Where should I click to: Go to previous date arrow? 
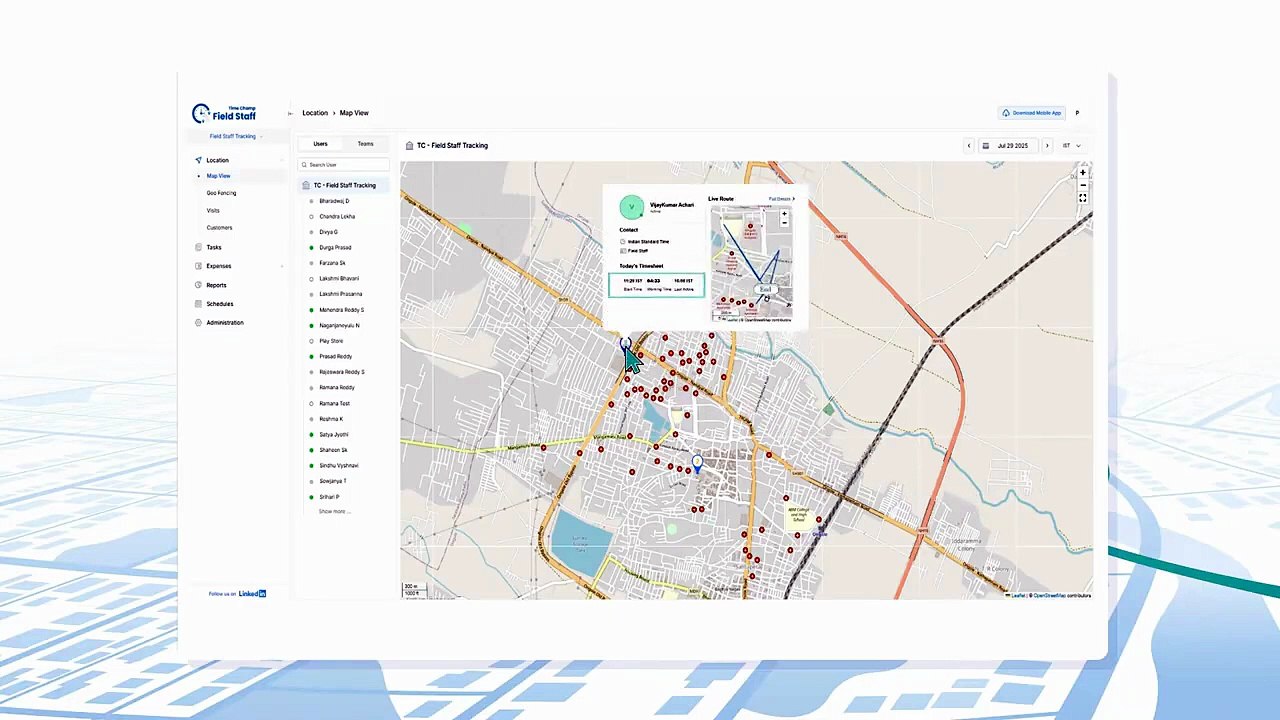tap(968, 146)
